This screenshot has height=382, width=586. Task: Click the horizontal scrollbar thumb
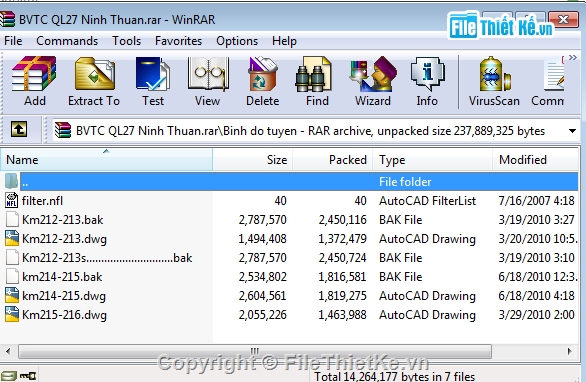pos(255,351)
